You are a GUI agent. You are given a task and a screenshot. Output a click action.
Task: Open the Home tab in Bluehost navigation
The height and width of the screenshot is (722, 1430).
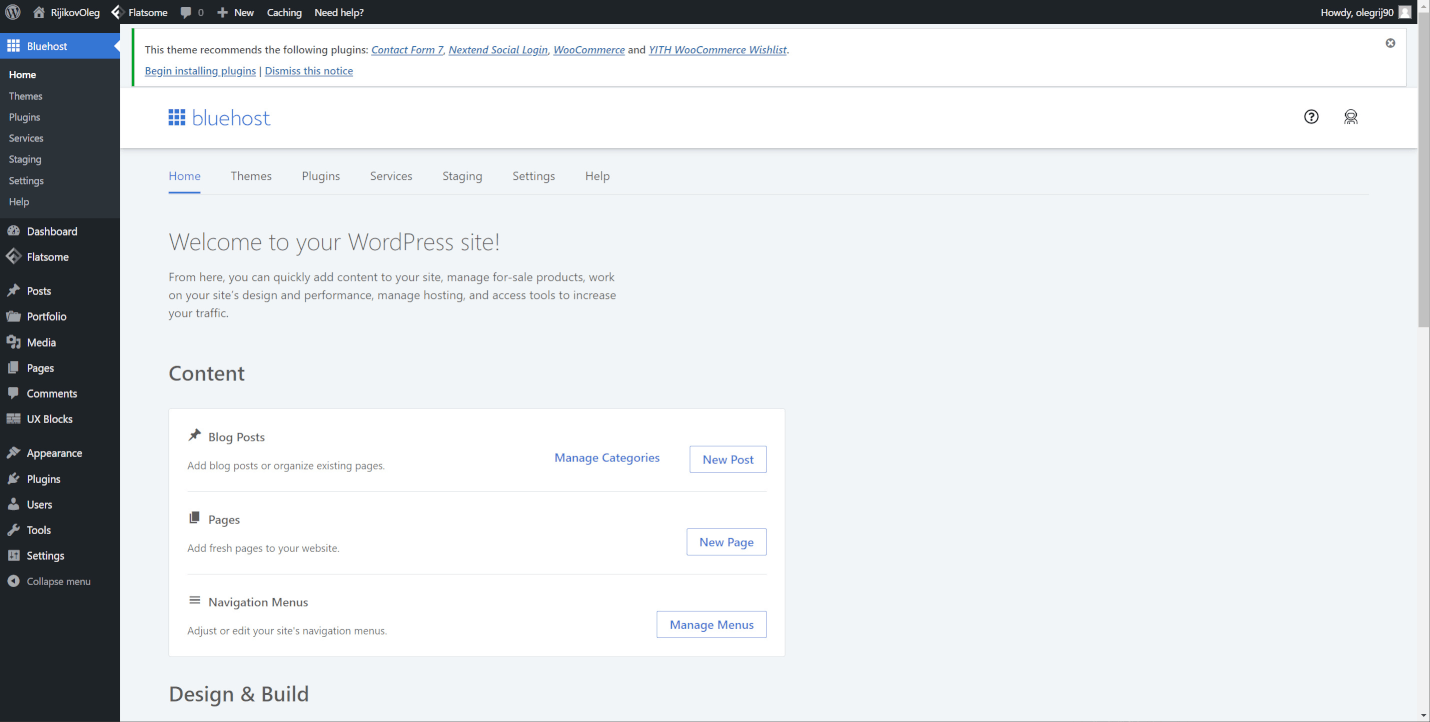[185, 176]
